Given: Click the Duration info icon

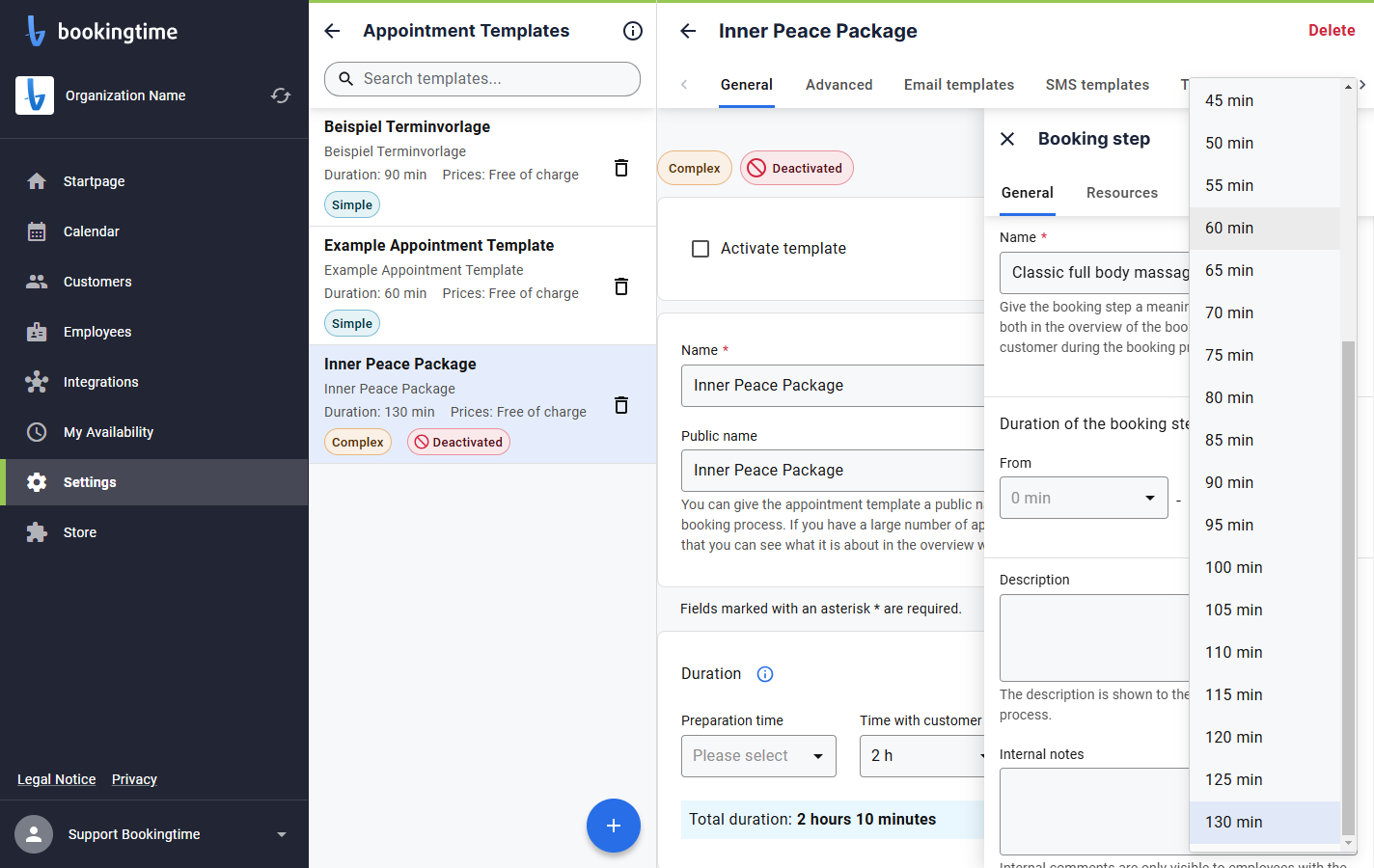Looking at the screenshot, I should (765, 674).
